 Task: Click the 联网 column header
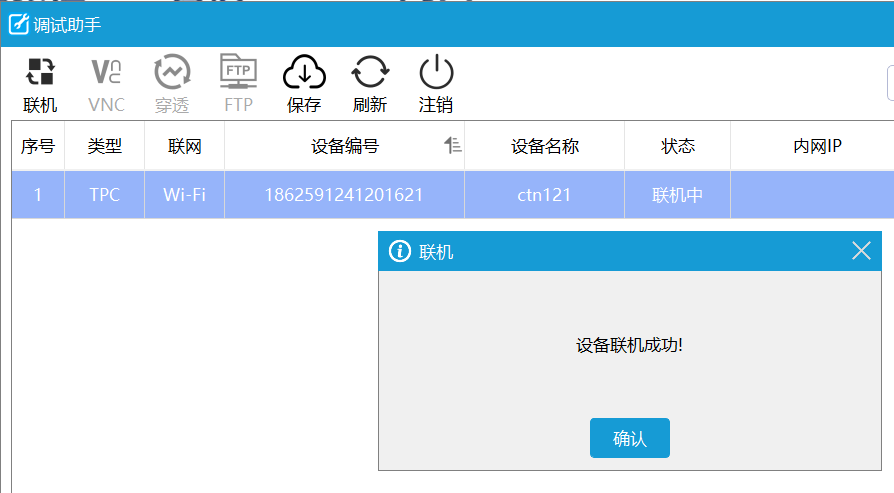point(184,146)
